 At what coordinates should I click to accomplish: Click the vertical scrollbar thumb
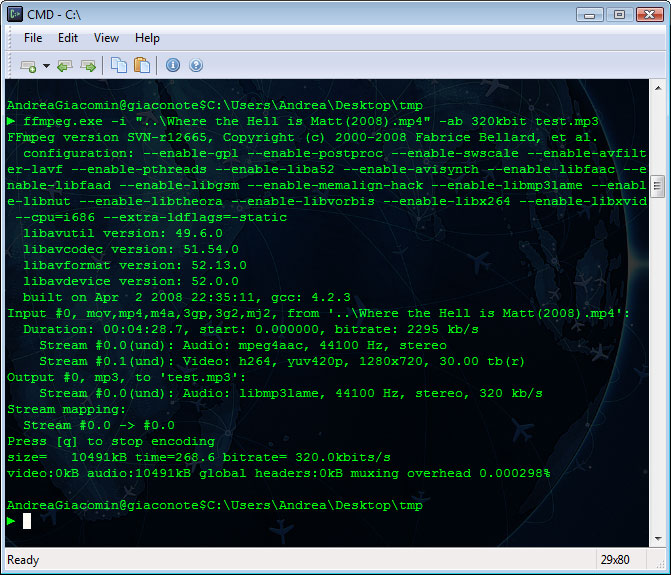point(657,188)
